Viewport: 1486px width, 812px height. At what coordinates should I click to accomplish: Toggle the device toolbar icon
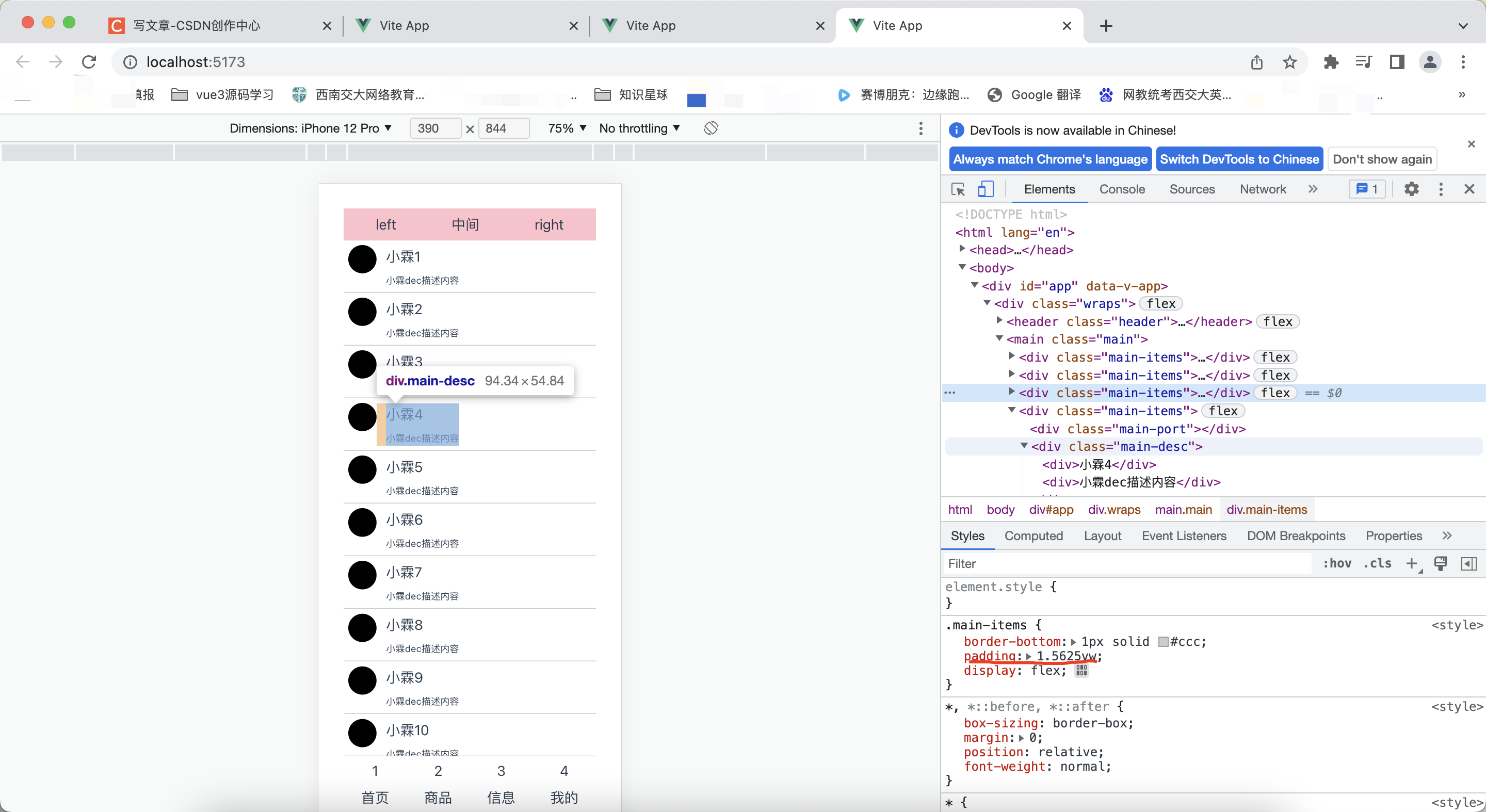pos(986,189)
